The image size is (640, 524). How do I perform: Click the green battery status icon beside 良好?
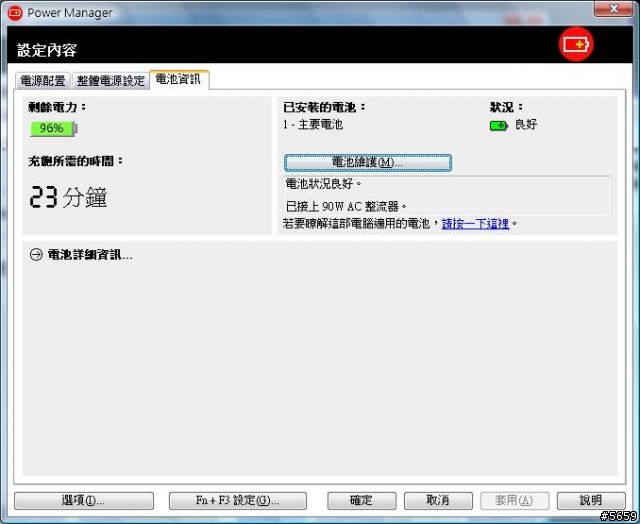point(498,125)
